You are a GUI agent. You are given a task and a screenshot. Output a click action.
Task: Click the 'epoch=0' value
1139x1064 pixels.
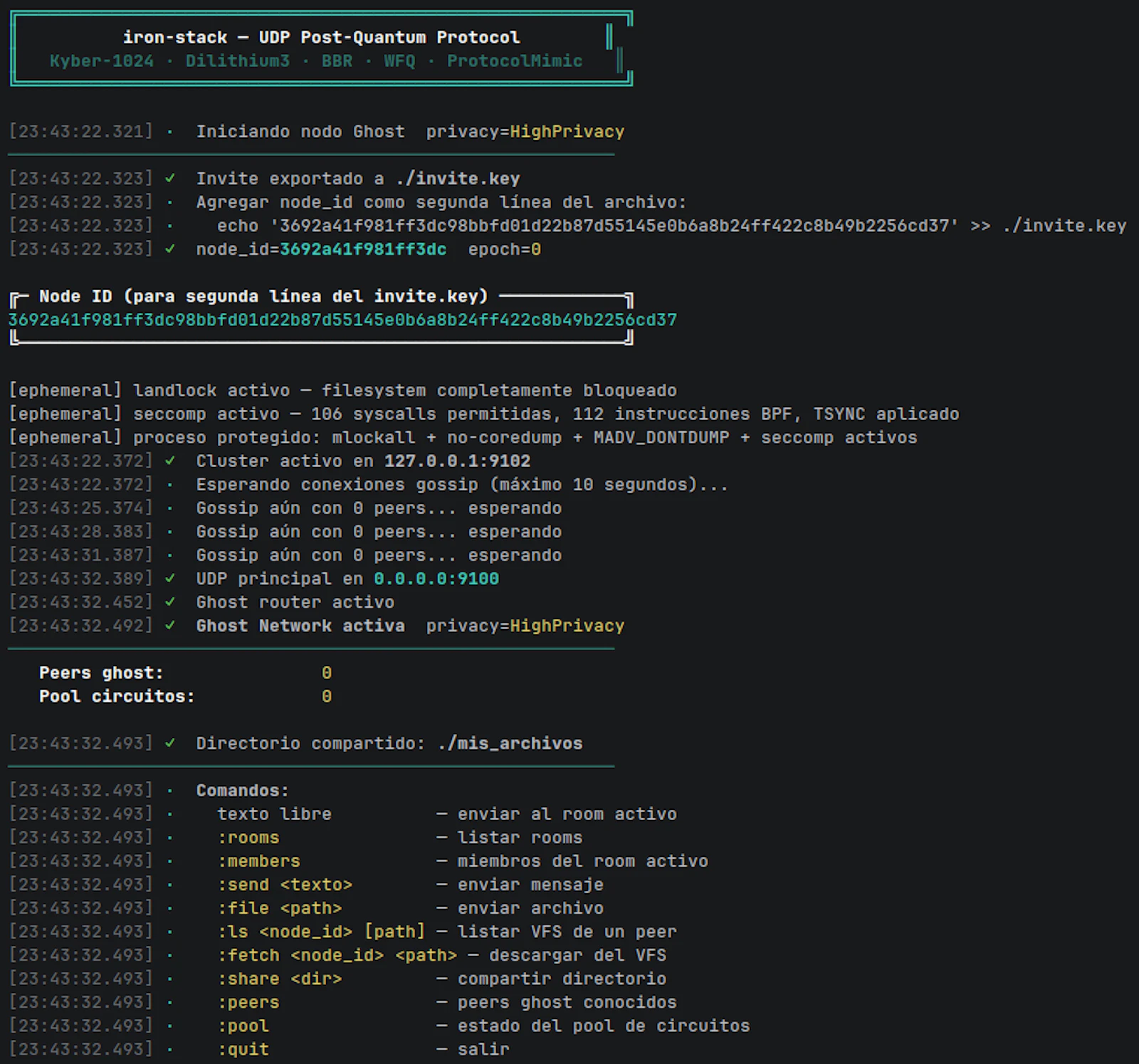click(505, 249)
